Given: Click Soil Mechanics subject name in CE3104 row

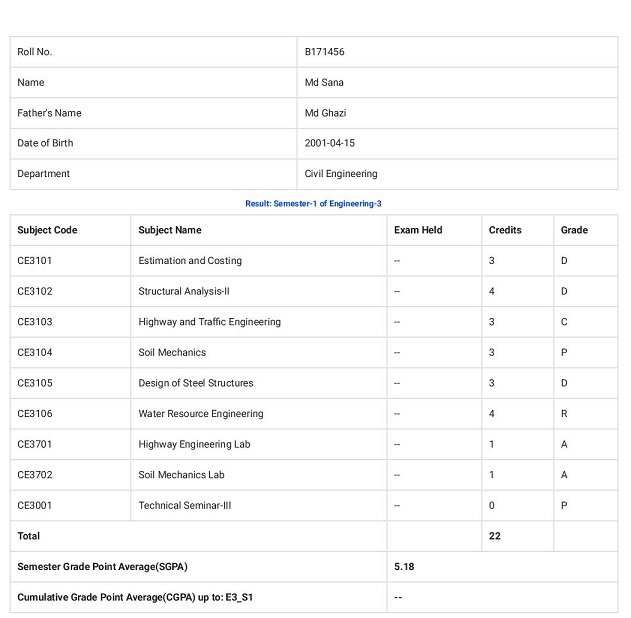Looking at the screenshot, I should pyautogui.click(x=172, y=352).
